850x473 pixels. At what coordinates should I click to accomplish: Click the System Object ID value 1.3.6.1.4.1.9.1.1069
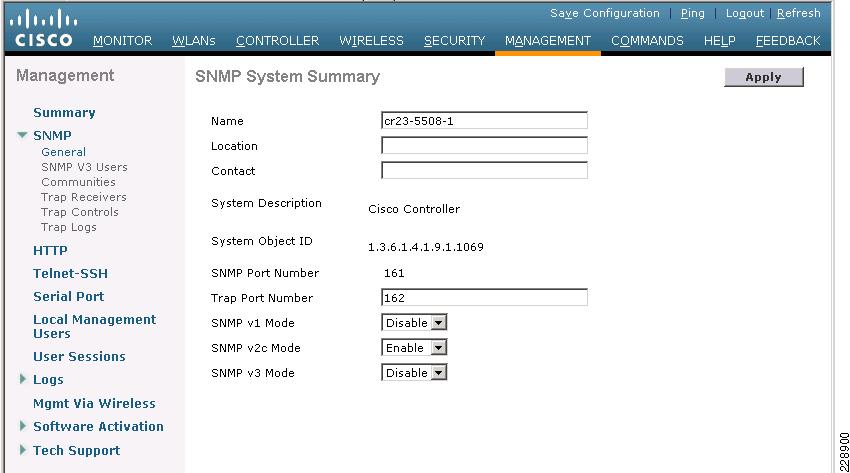(x=426, y=247)
